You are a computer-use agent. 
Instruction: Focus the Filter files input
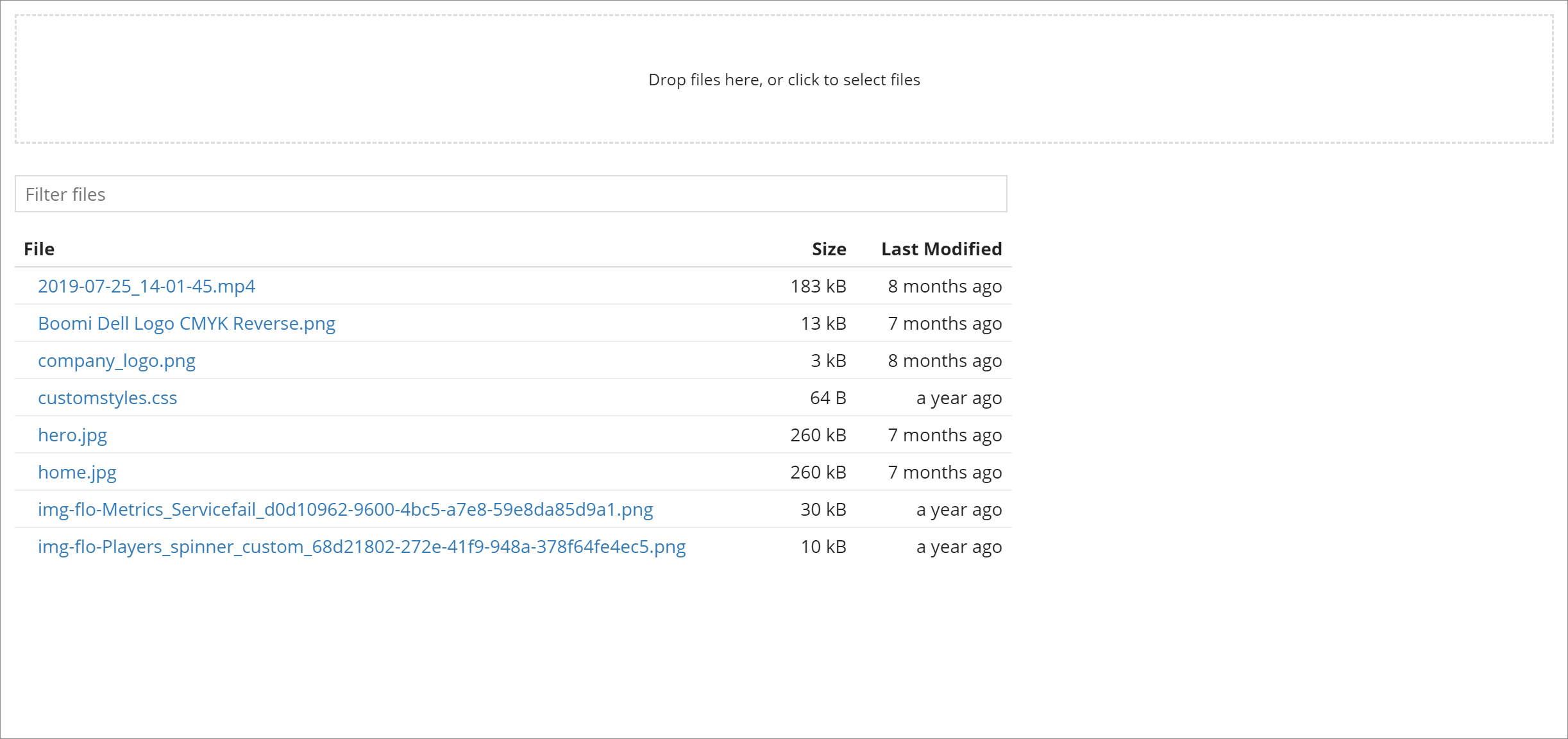click(510, 194)
